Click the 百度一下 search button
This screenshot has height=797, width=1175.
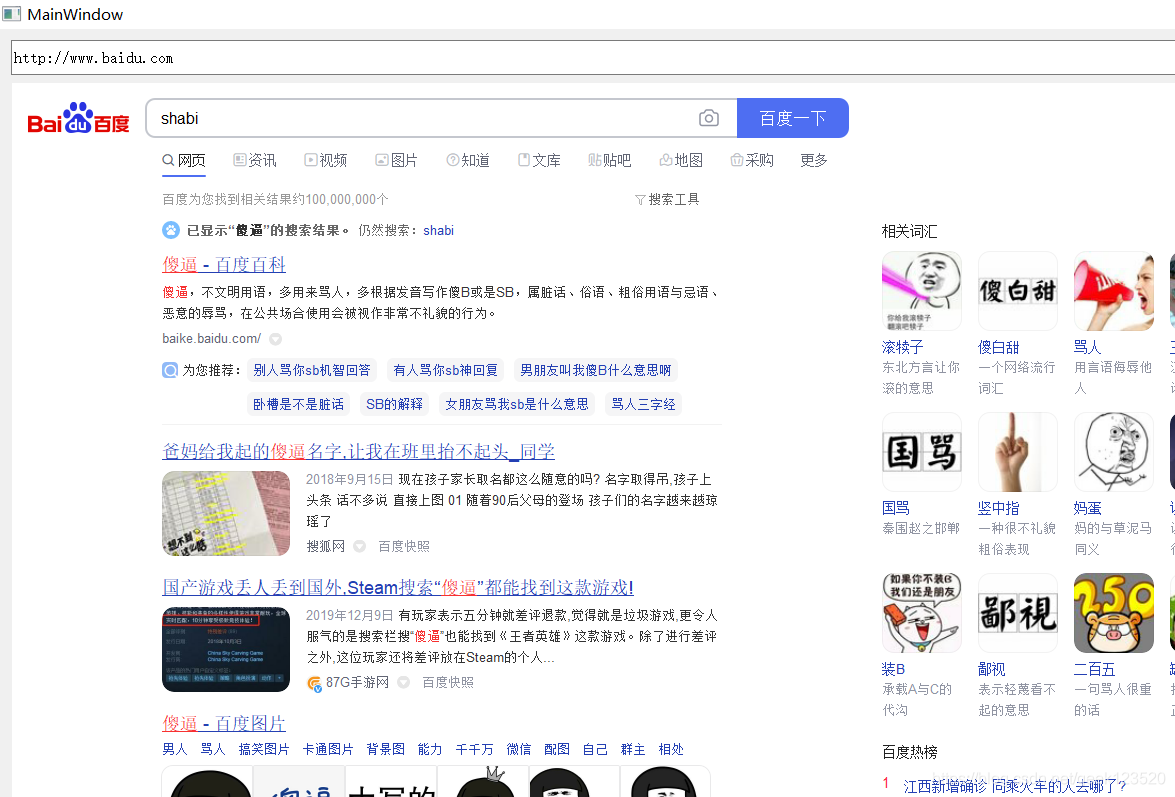pyautogui.click(x=793, y=118)
